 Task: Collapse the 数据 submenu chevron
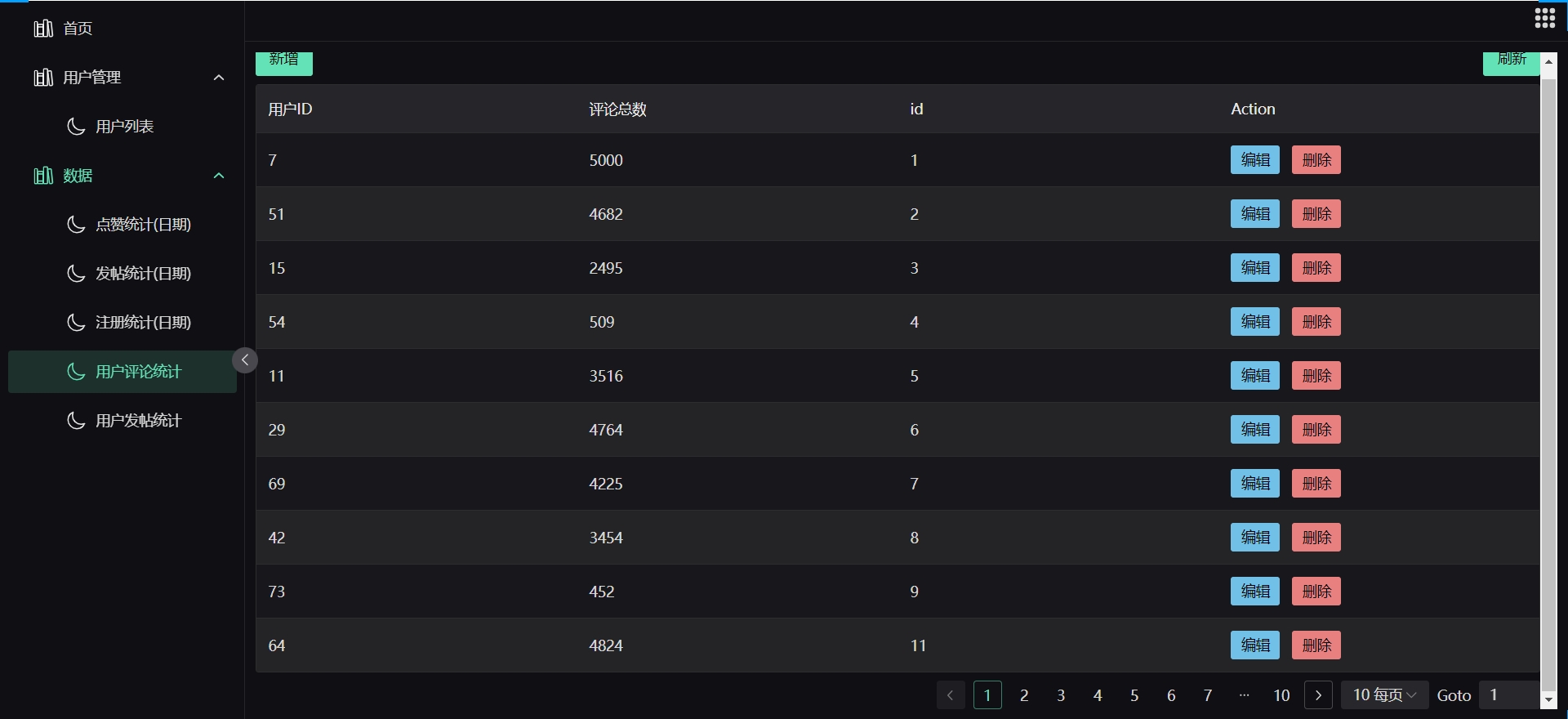(219, 176)
